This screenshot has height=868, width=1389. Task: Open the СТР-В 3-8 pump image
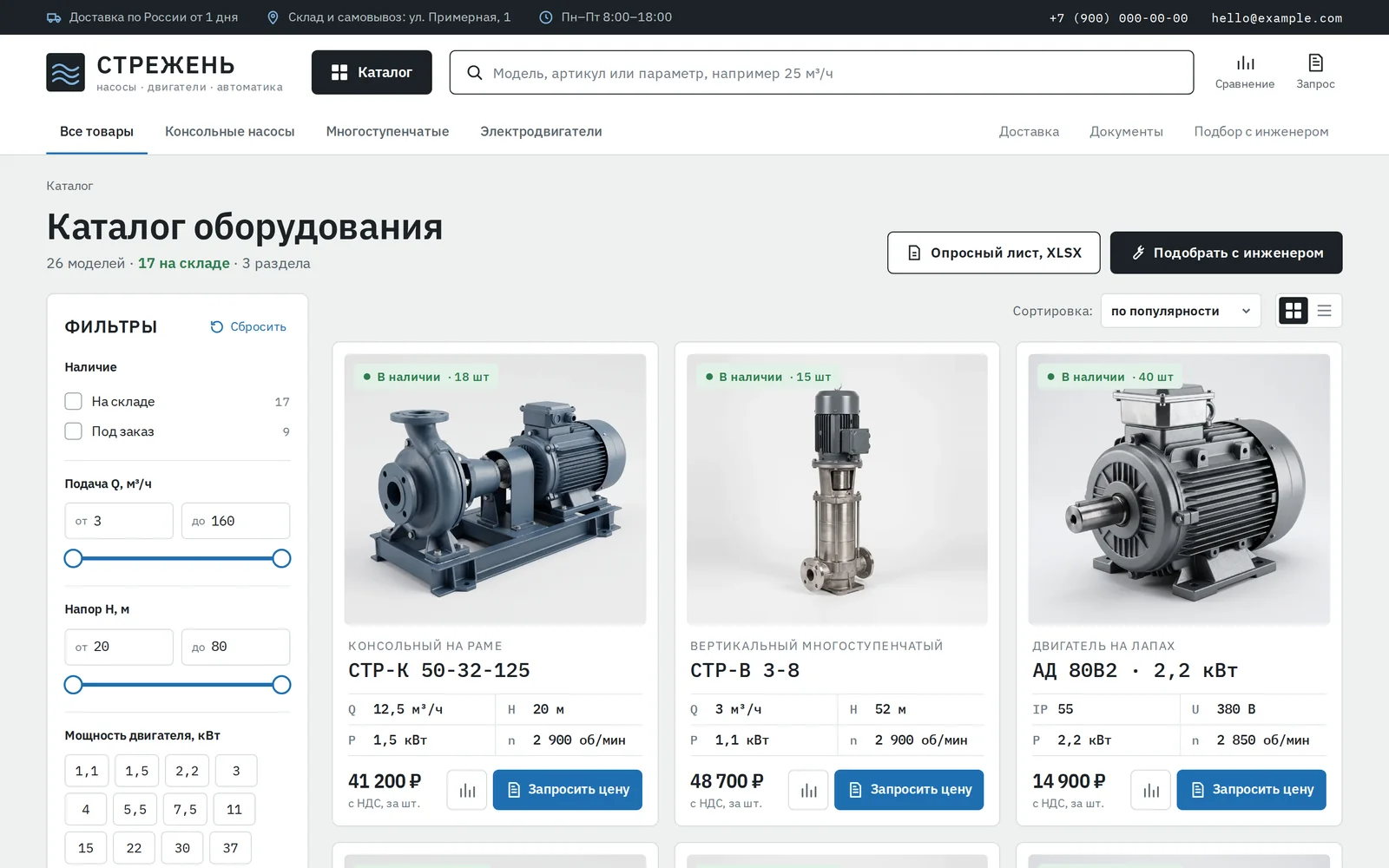(x=837, y=490)
